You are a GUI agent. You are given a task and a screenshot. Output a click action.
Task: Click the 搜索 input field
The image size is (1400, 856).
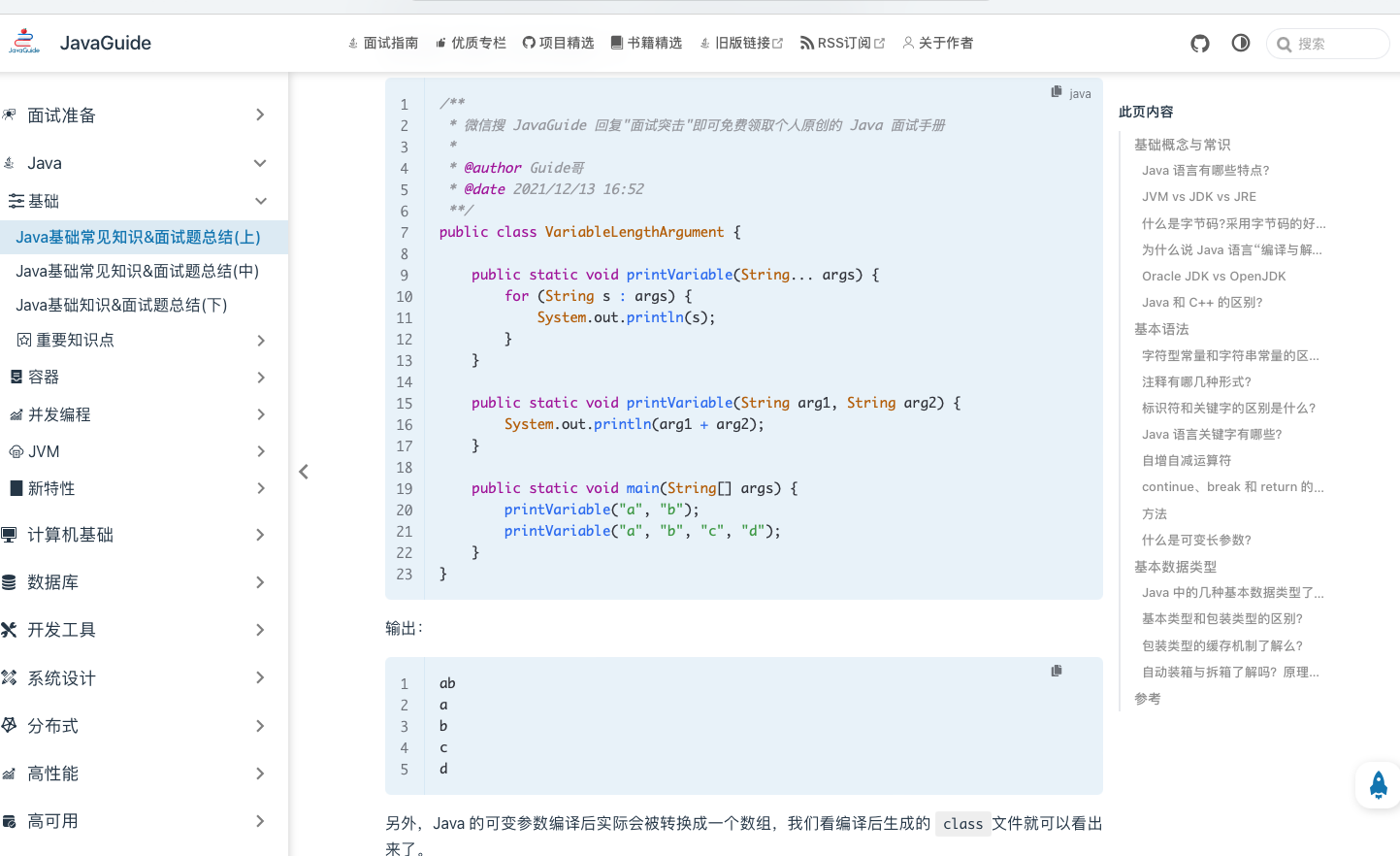tap(1327, 43)
